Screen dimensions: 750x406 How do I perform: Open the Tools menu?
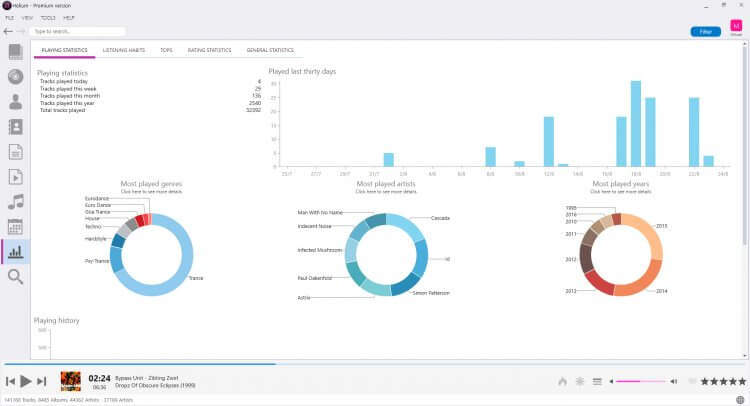48,18
